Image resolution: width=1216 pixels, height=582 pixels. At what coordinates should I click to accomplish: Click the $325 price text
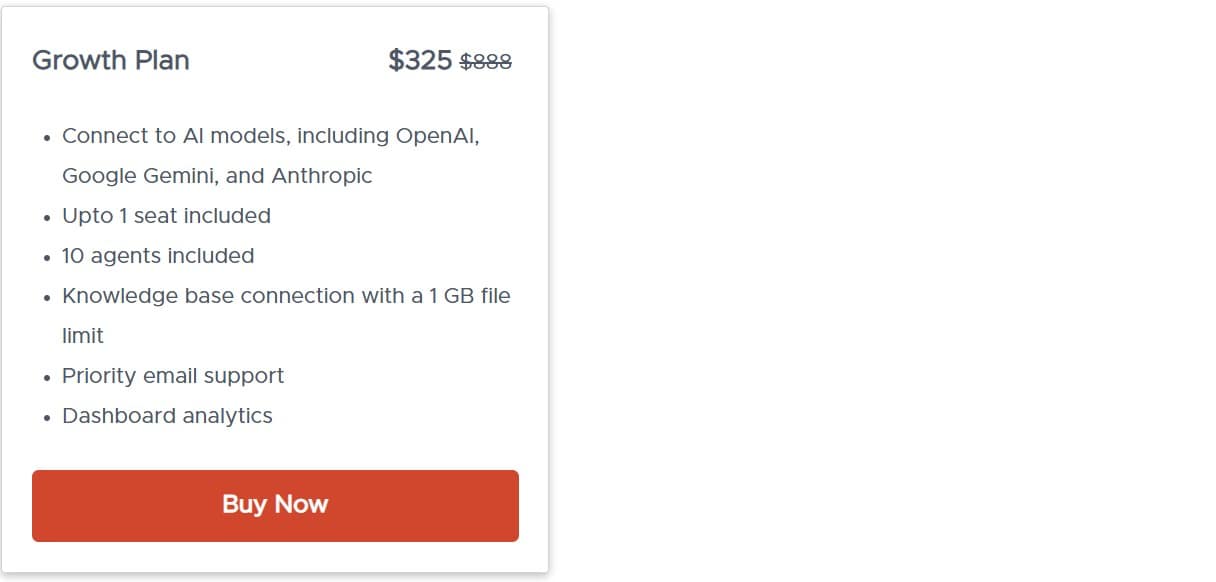pos(420,60)
